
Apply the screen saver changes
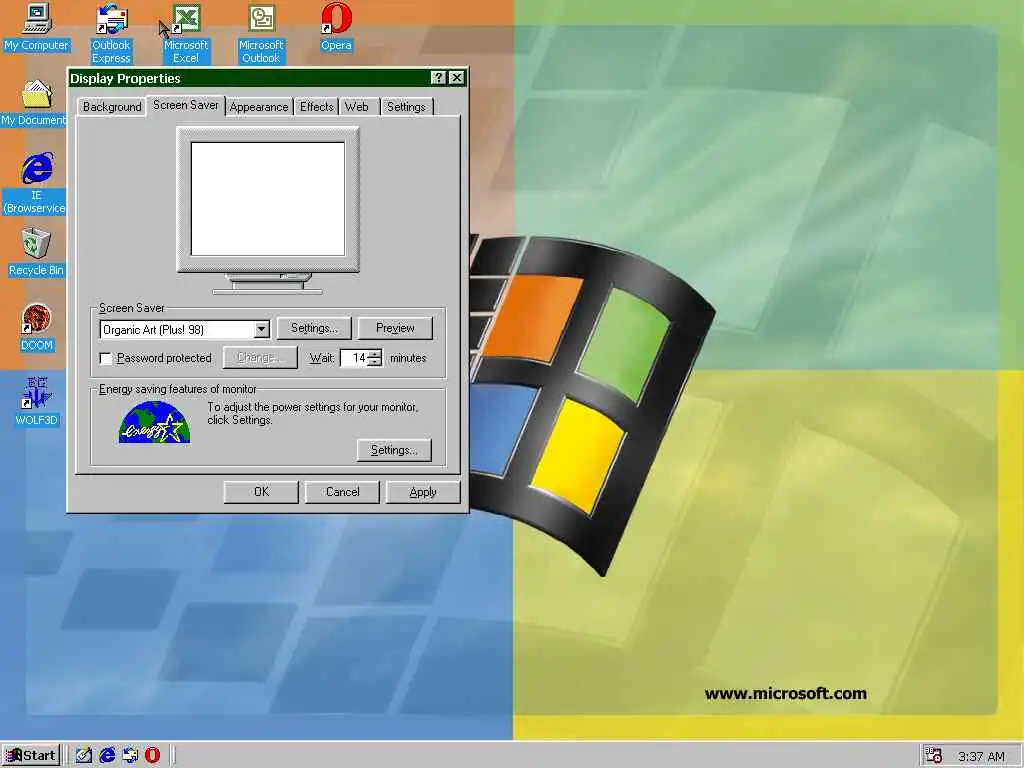[x=423, y=492]
